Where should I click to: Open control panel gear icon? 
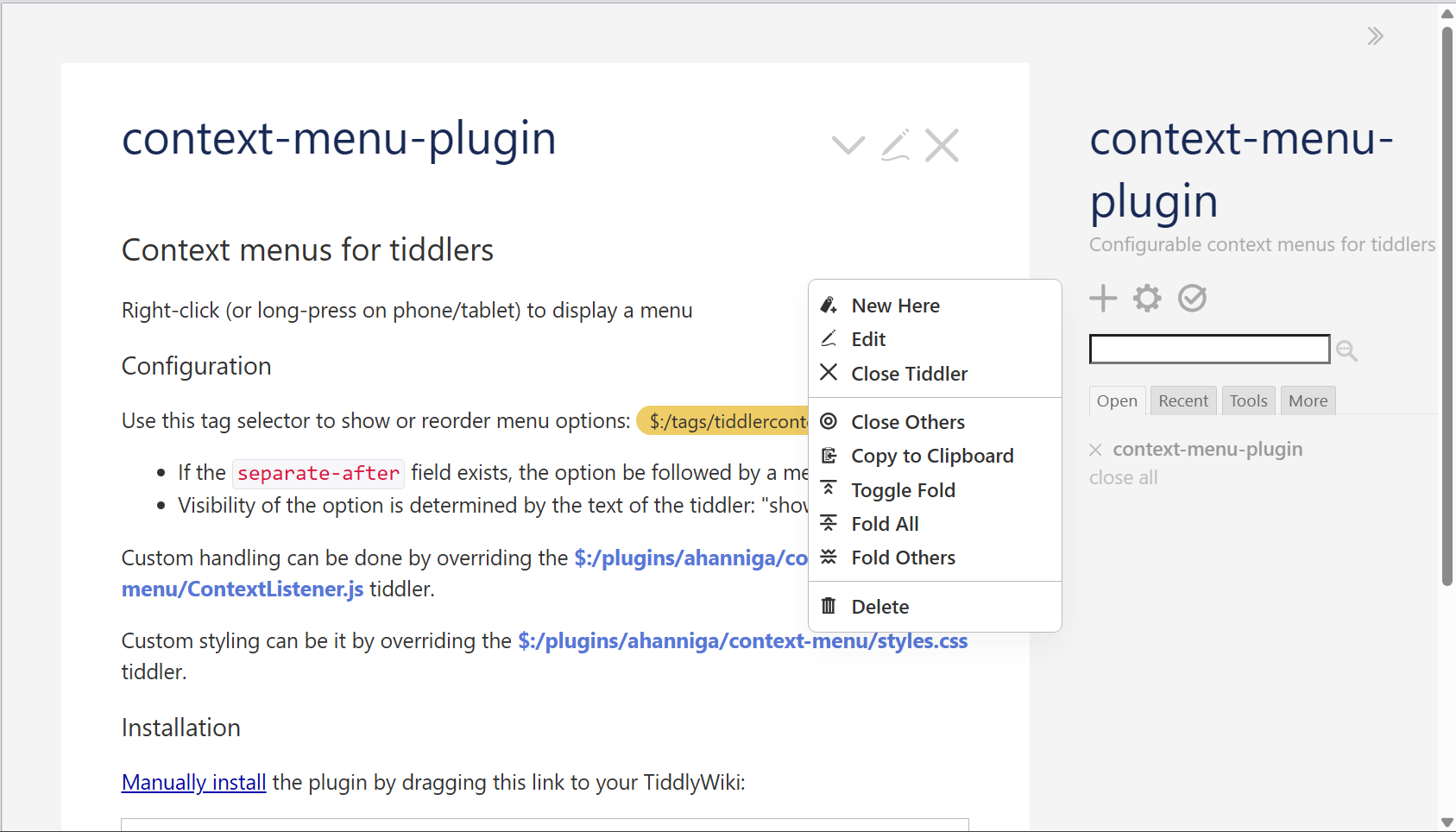click(x=1147, y=298)
